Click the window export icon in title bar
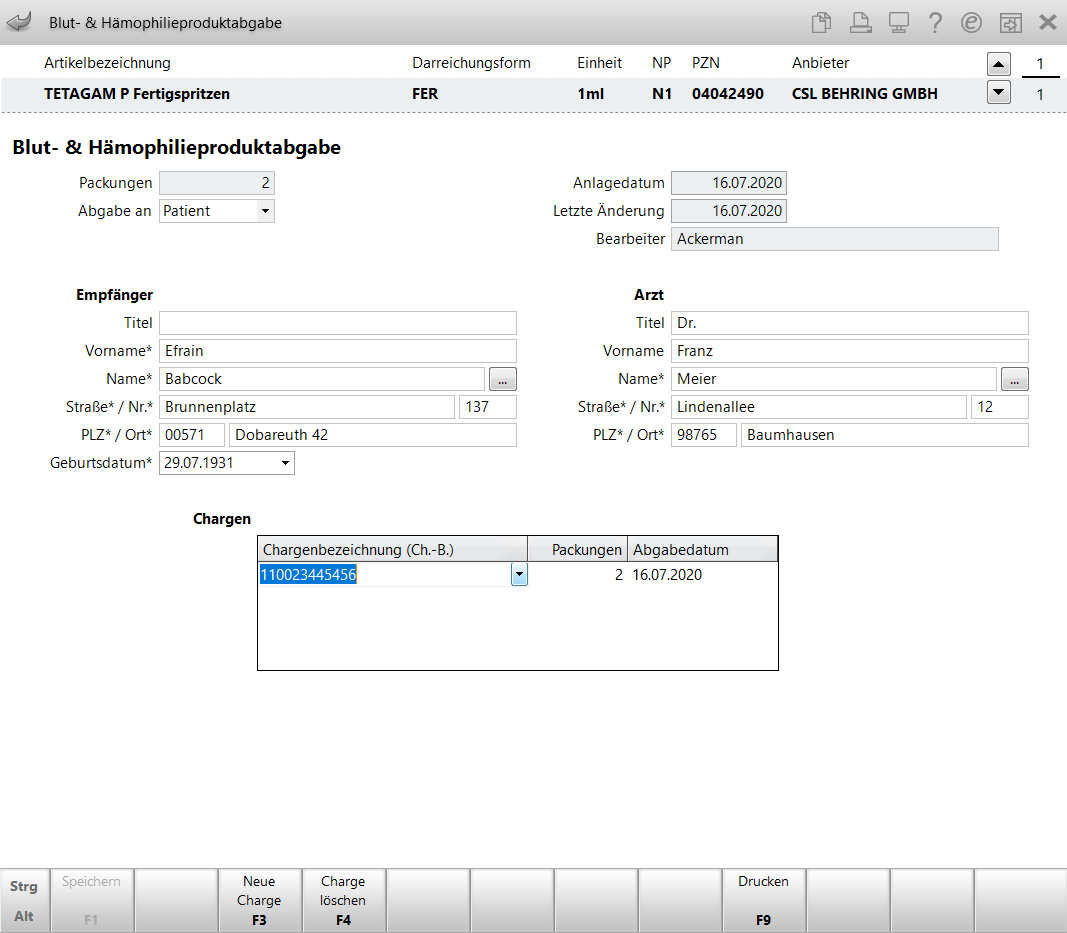 point(1011,22)
